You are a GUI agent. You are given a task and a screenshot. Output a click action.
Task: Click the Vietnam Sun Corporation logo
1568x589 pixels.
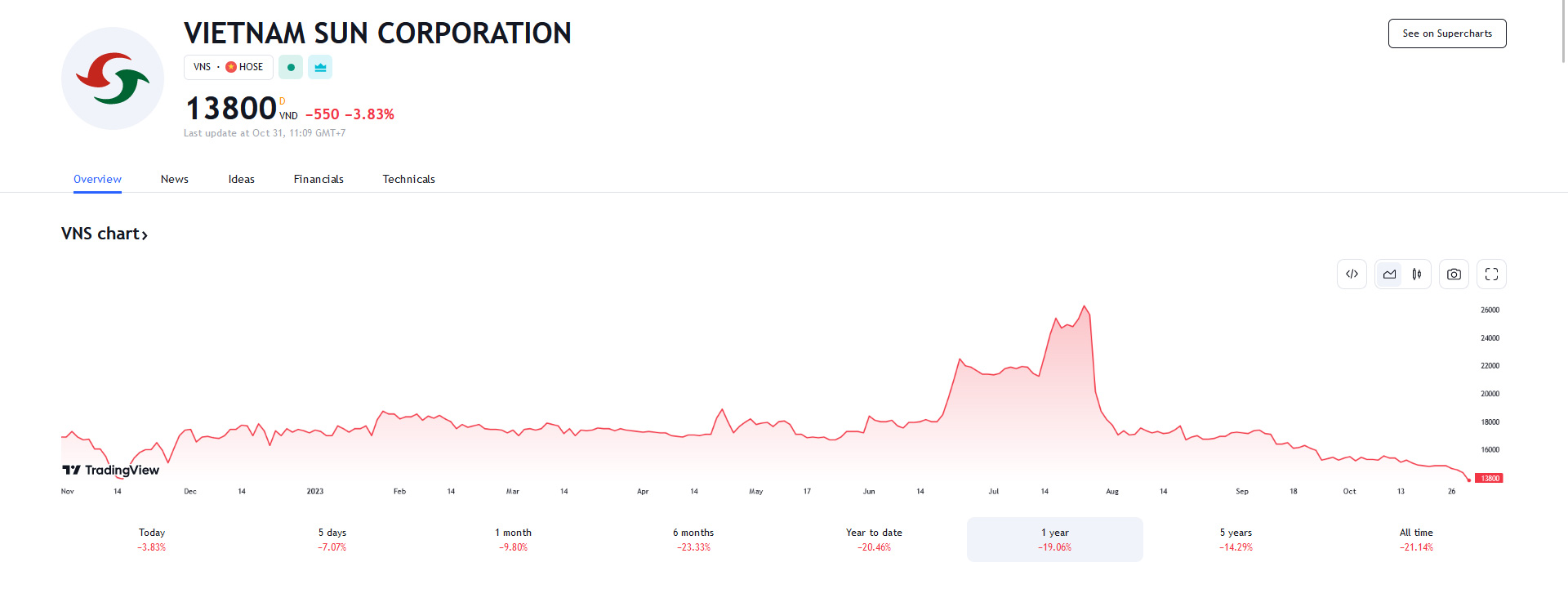(x=113, y=78)
